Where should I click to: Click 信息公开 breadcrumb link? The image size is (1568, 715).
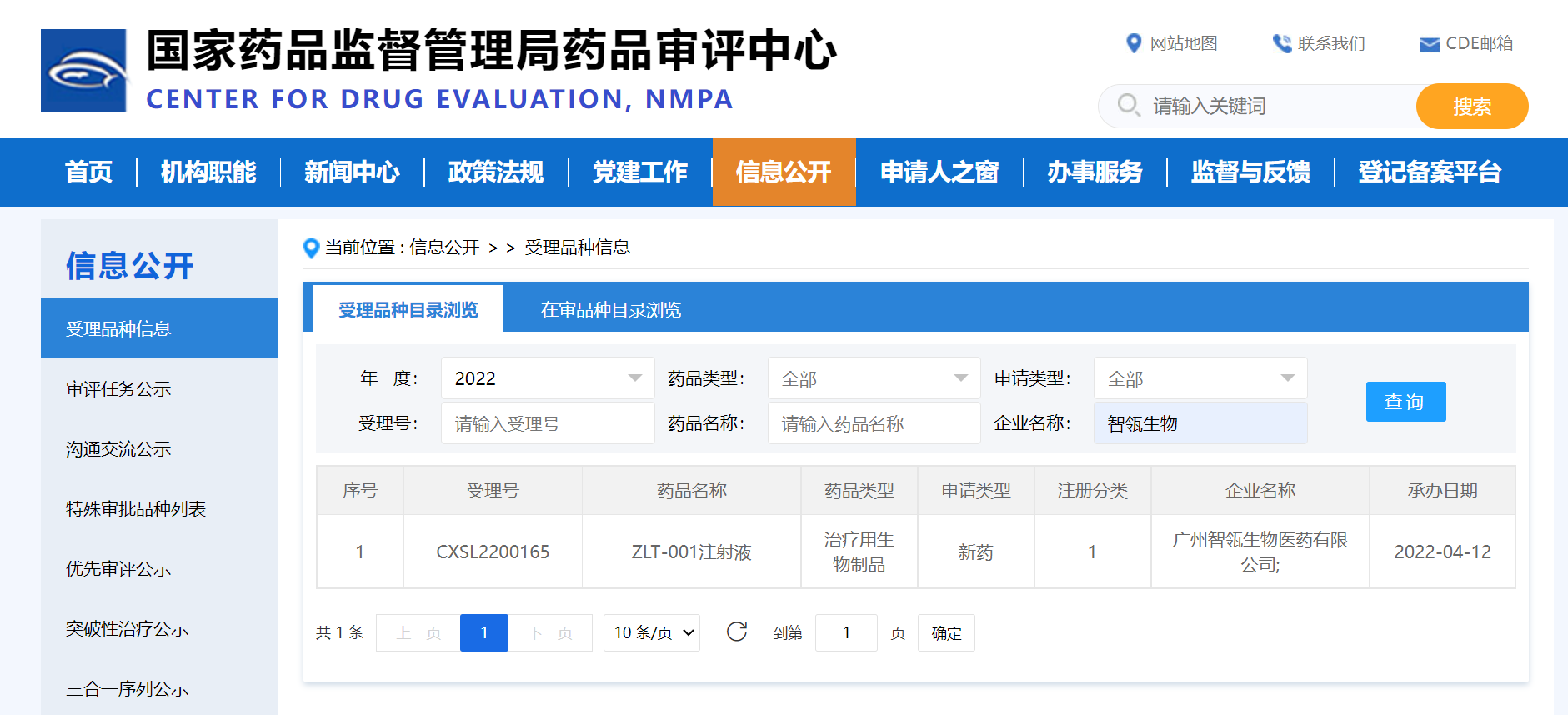pos(444,247)
